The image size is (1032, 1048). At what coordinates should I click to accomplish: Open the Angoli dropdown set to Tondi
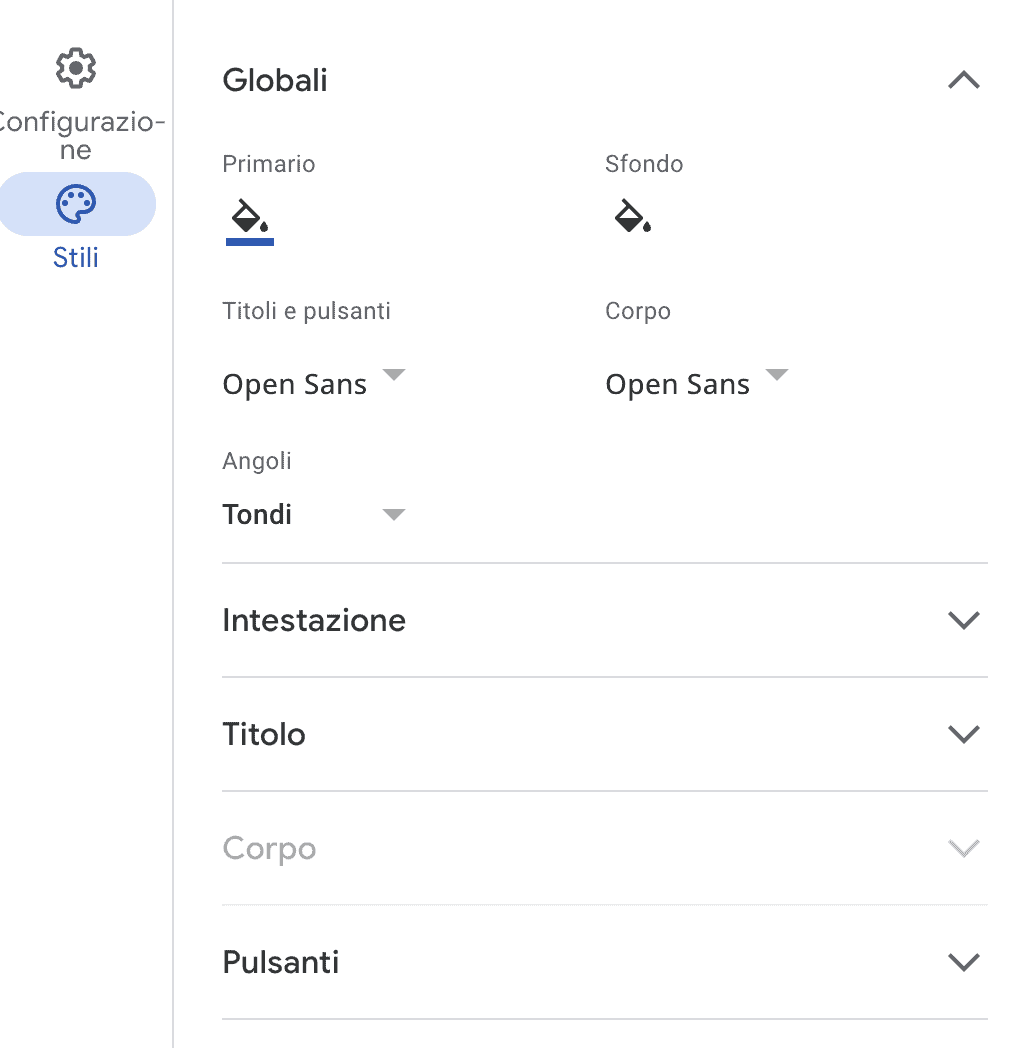coord(394,512)
